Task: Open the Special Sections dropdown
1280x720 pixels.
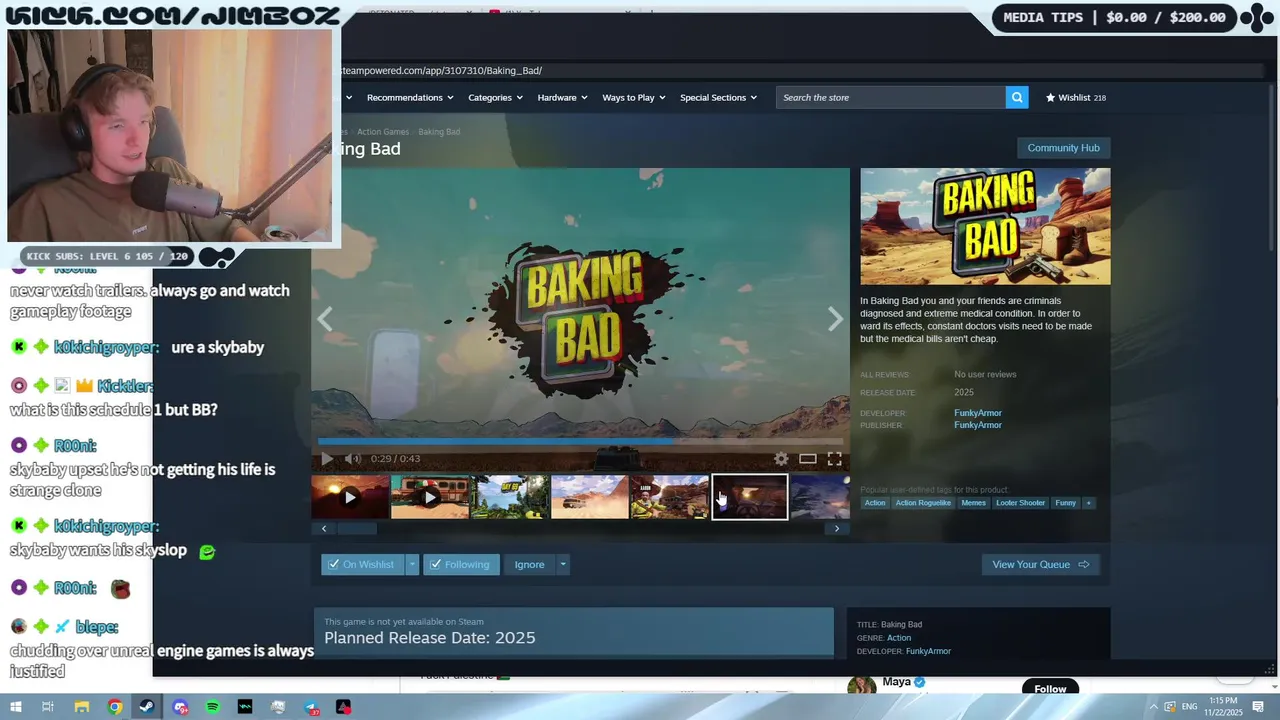Action: click(x=719, y=97)
